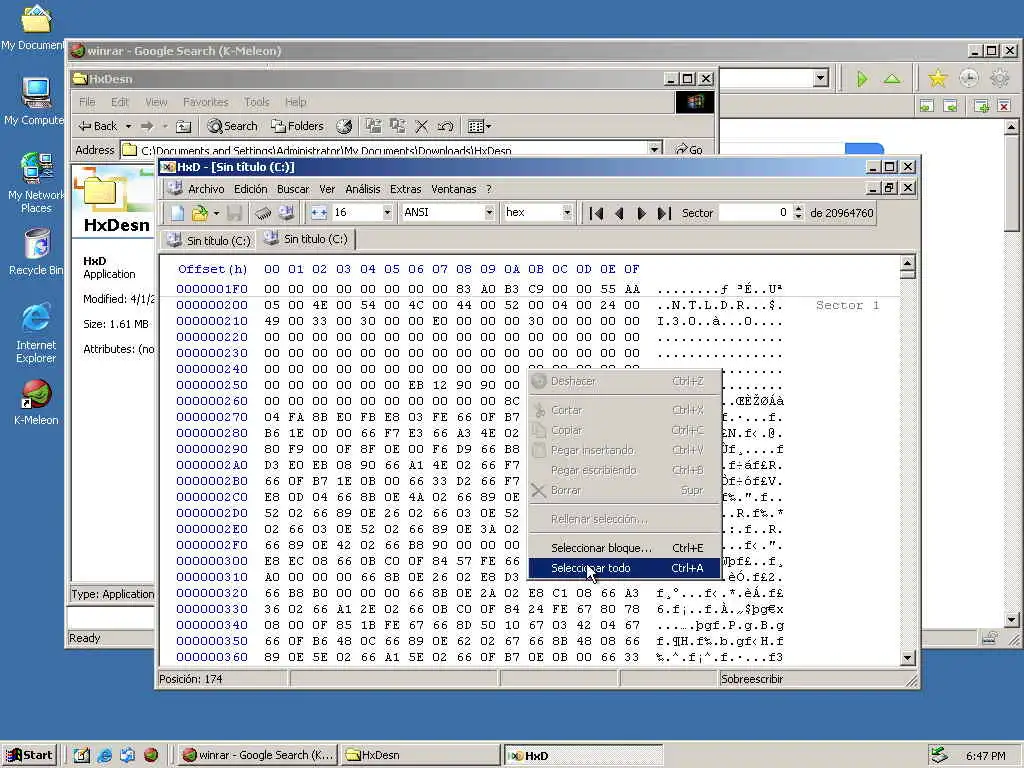Click the new tab plus icon in K-Meleon
1024x768 pixels.
tap(981, 106)
